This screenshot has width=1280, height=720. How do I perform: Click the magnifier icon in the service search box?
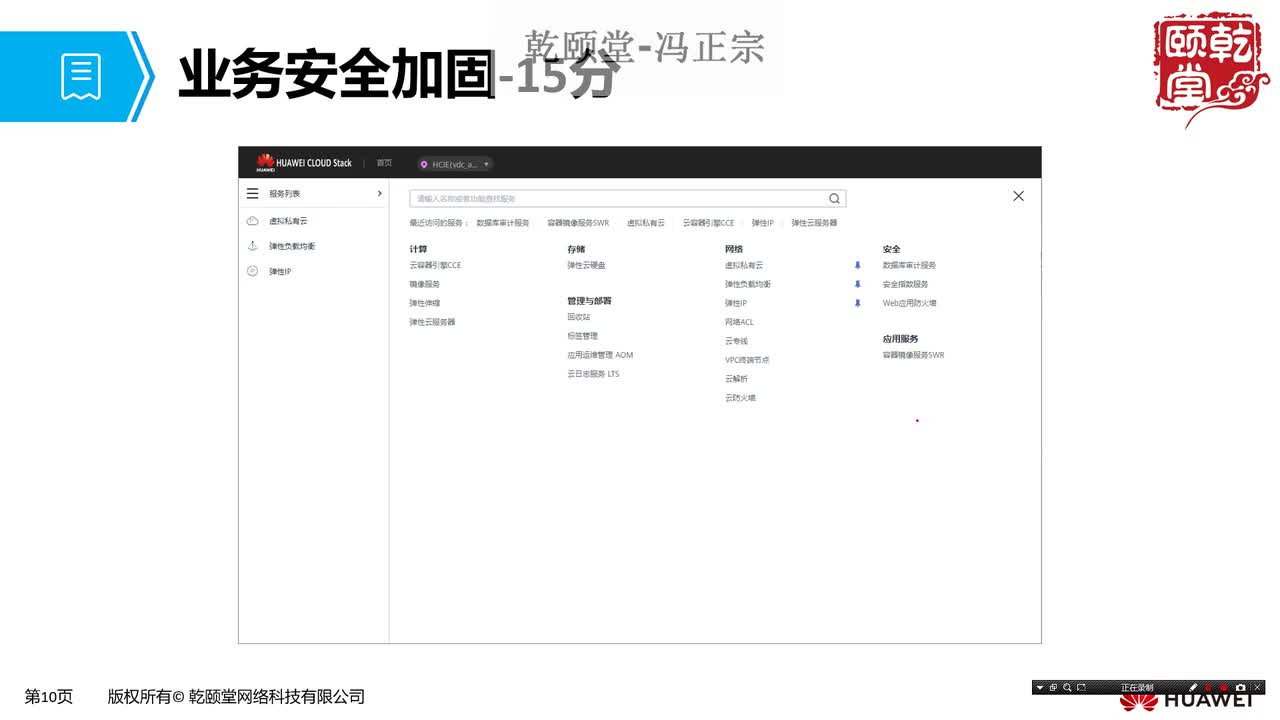pos(834,198)
